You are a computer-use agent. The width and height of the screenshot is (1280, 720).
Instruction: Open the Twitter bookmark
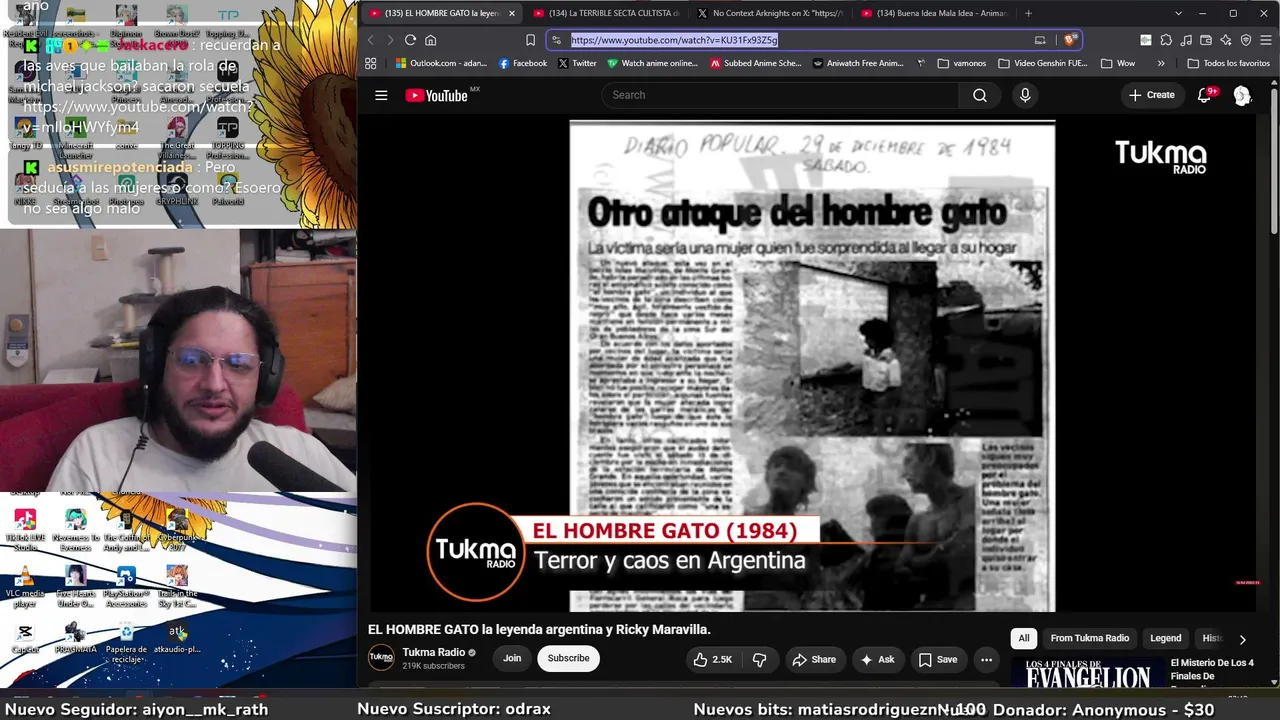(x=577, y=63)
